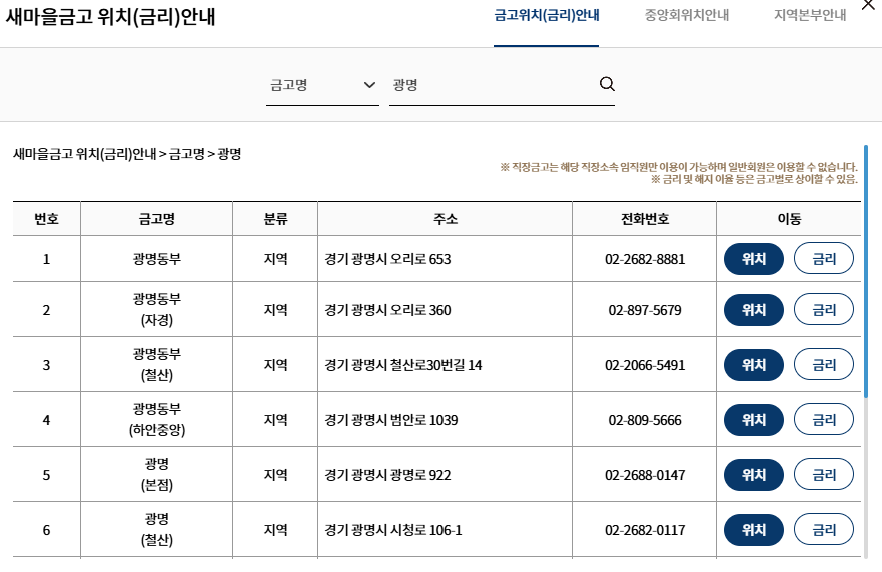The width and height of the screenshot is (882, 572).
Task: Click the 분류 column header
Action: (x=275, y=219)
